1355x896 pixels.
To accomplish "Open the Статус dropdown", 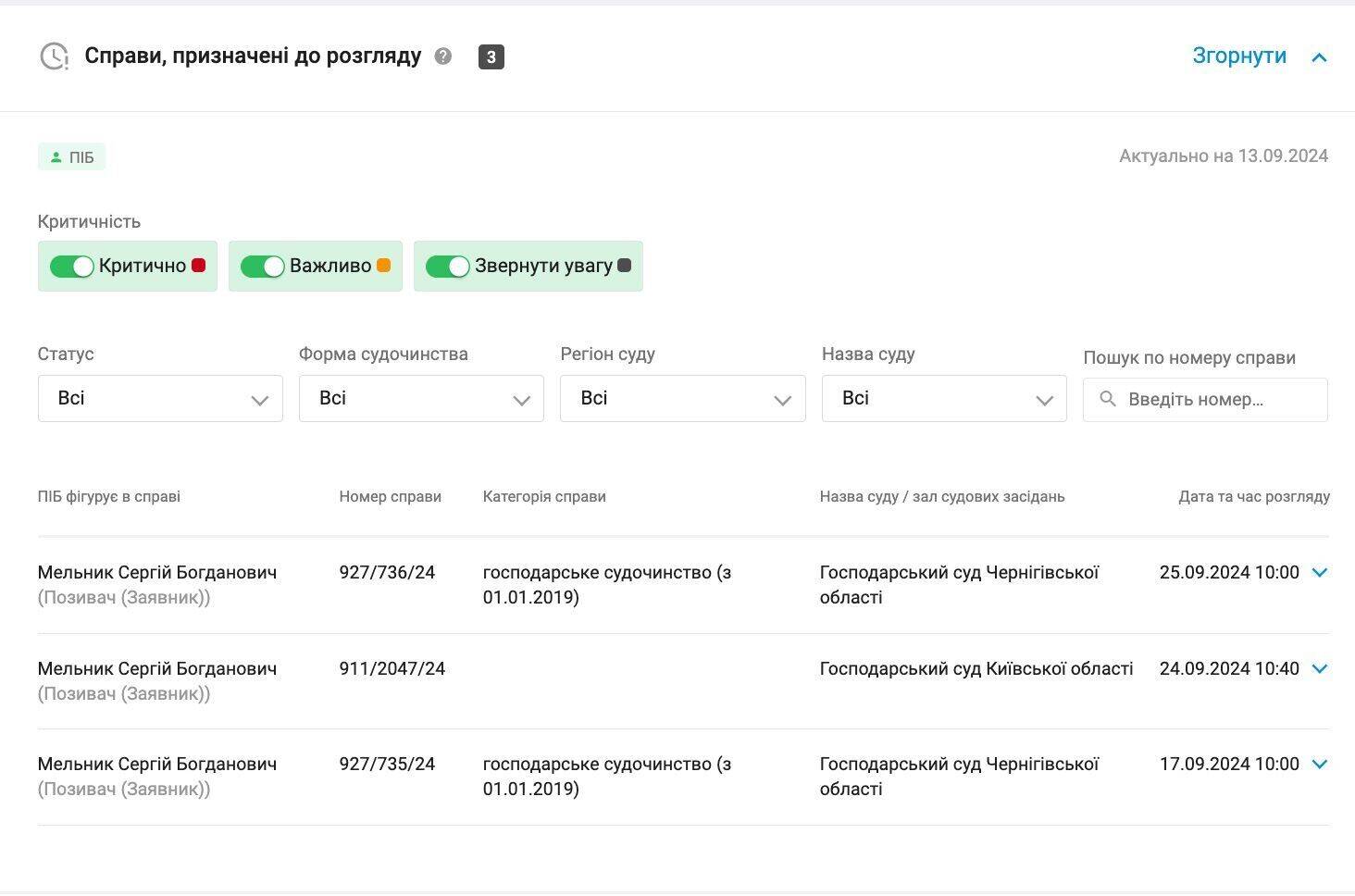I will click(160, 399).
